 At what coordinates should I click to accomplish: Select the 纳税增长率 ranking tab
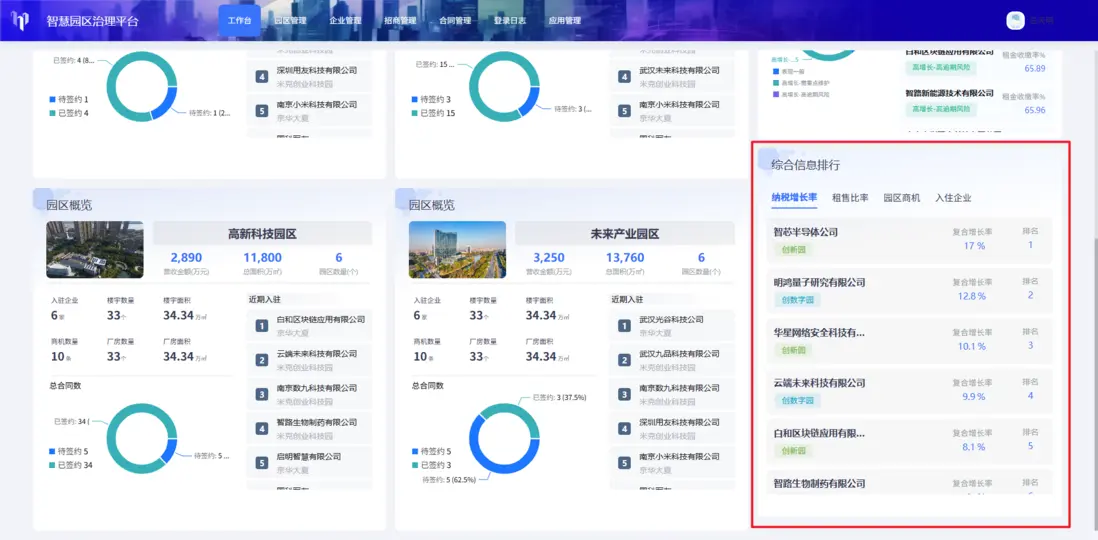(x=794, y=198)
